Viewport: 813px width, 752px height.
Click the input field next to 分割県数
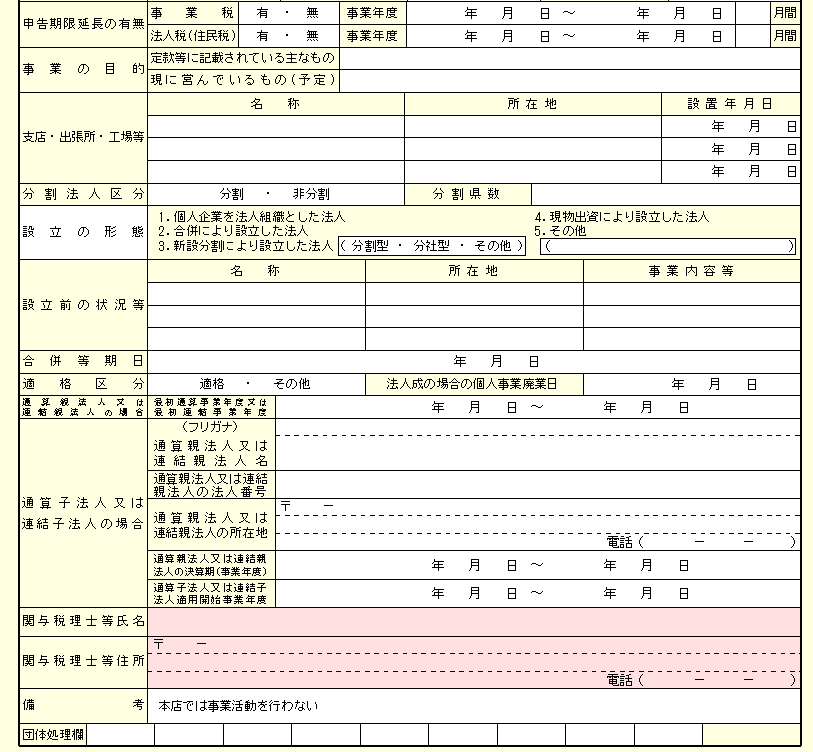click(666, 194)
